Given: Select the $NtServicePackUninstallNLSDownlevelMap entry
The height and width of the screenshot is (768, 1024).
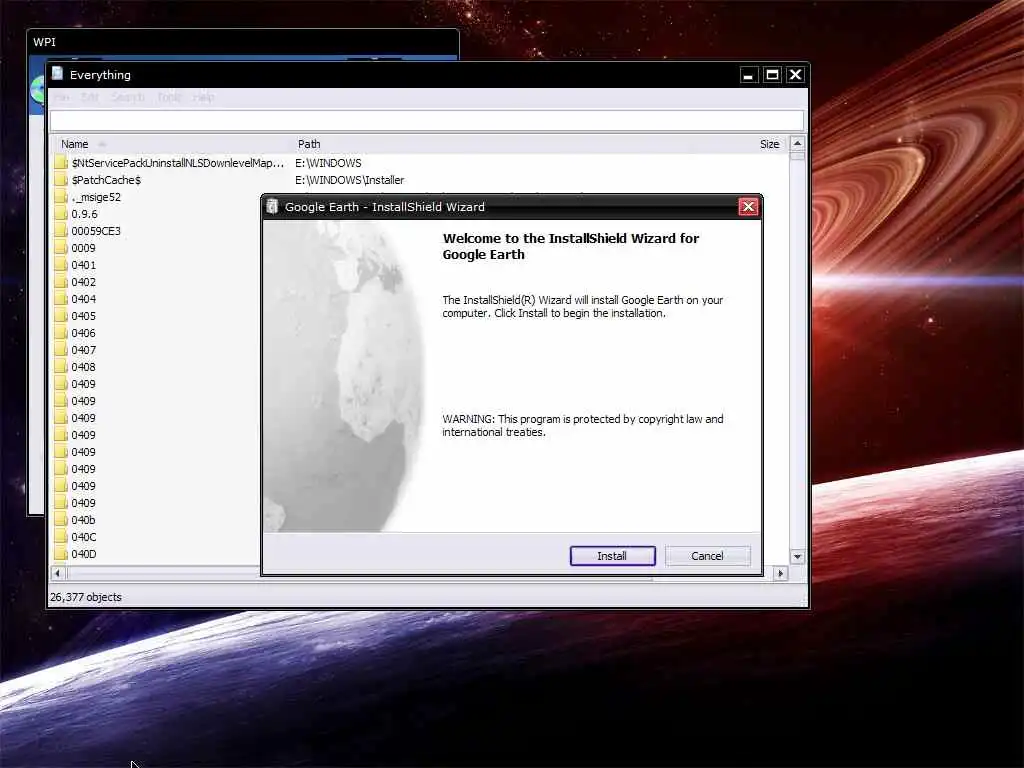Looking at the screenshot, I should (178, 163).
